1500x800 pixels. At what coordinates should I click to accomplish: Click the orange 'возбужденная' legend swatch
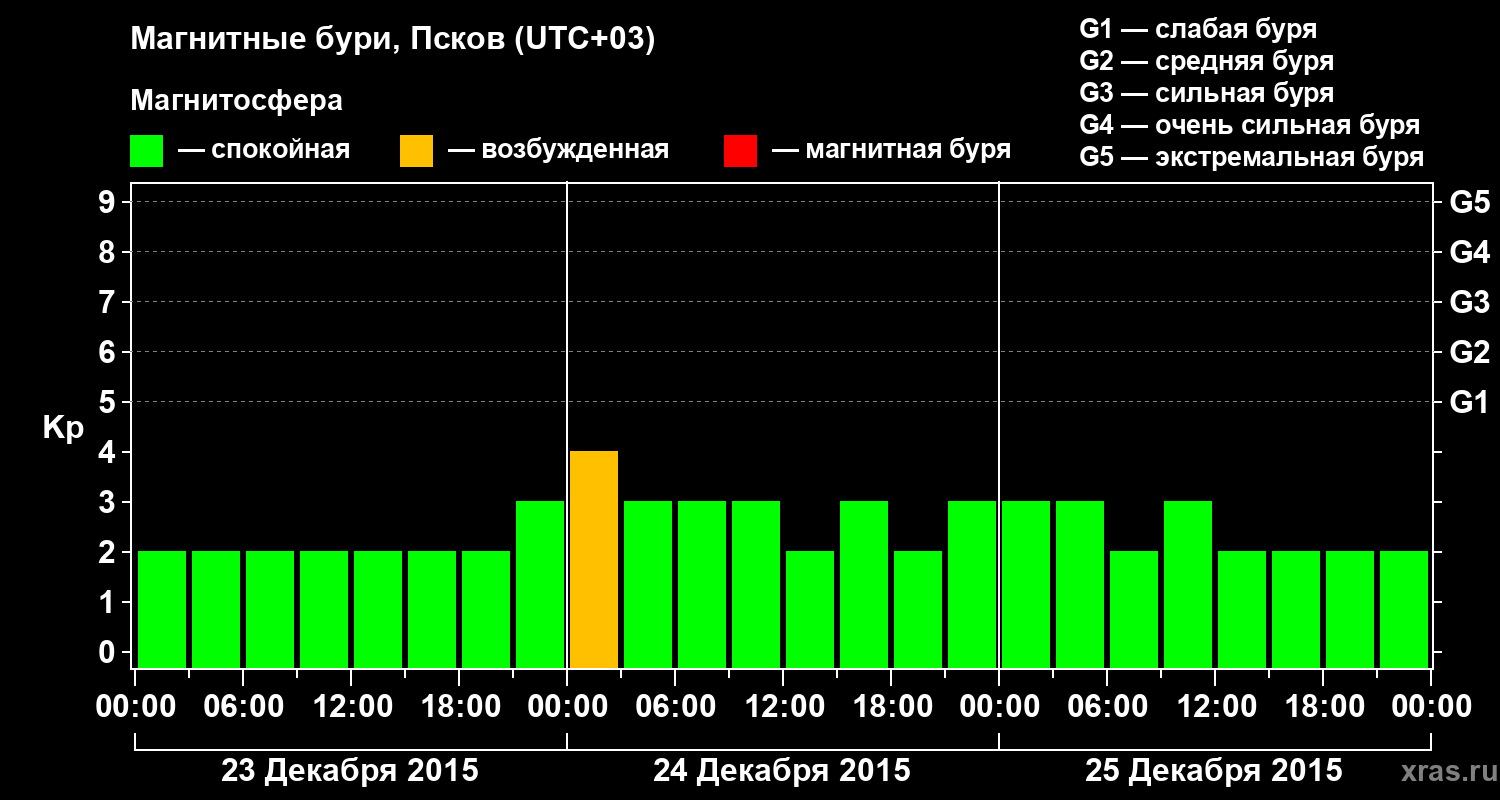(416, 151)
